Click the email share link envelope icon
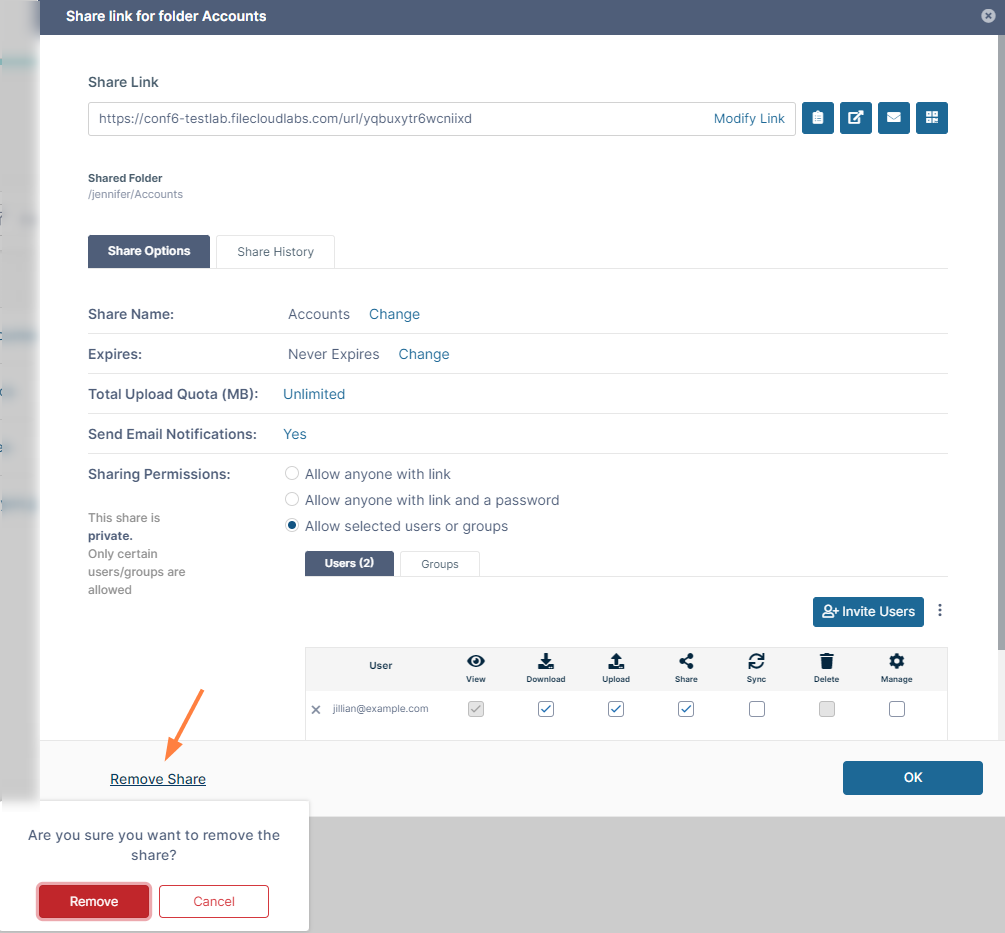The width and height of the screenshot is (1005, 933). point(893,118)
